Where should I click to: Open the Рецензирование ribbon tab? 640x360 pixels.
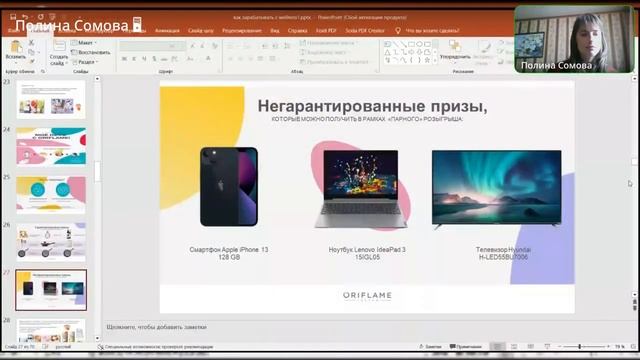click(242, 31)
